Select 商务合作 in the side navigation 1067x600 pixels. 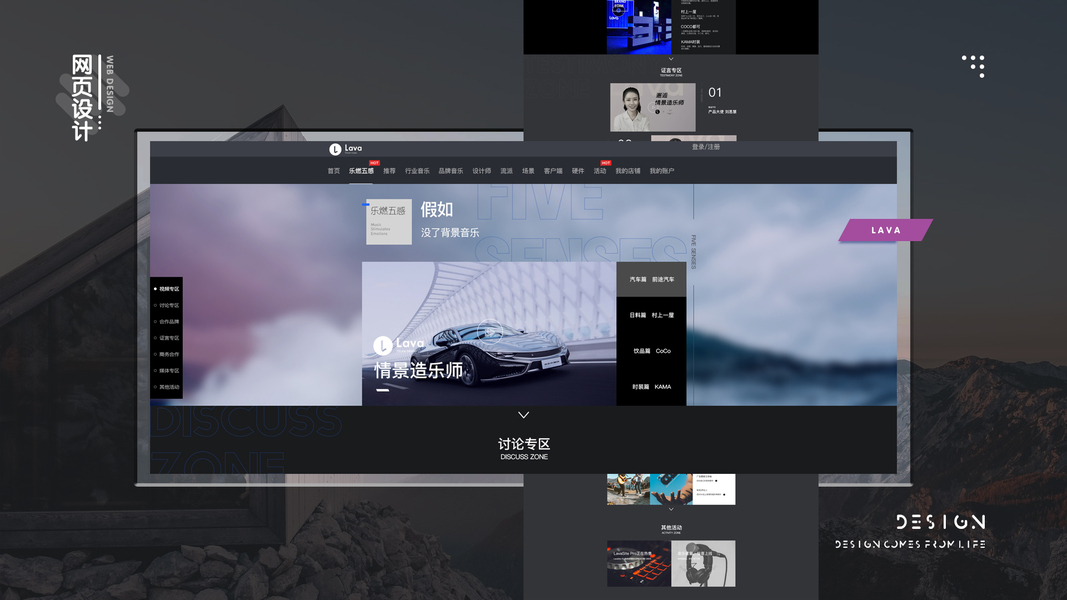pyautogui.click(x=167, y=354)
